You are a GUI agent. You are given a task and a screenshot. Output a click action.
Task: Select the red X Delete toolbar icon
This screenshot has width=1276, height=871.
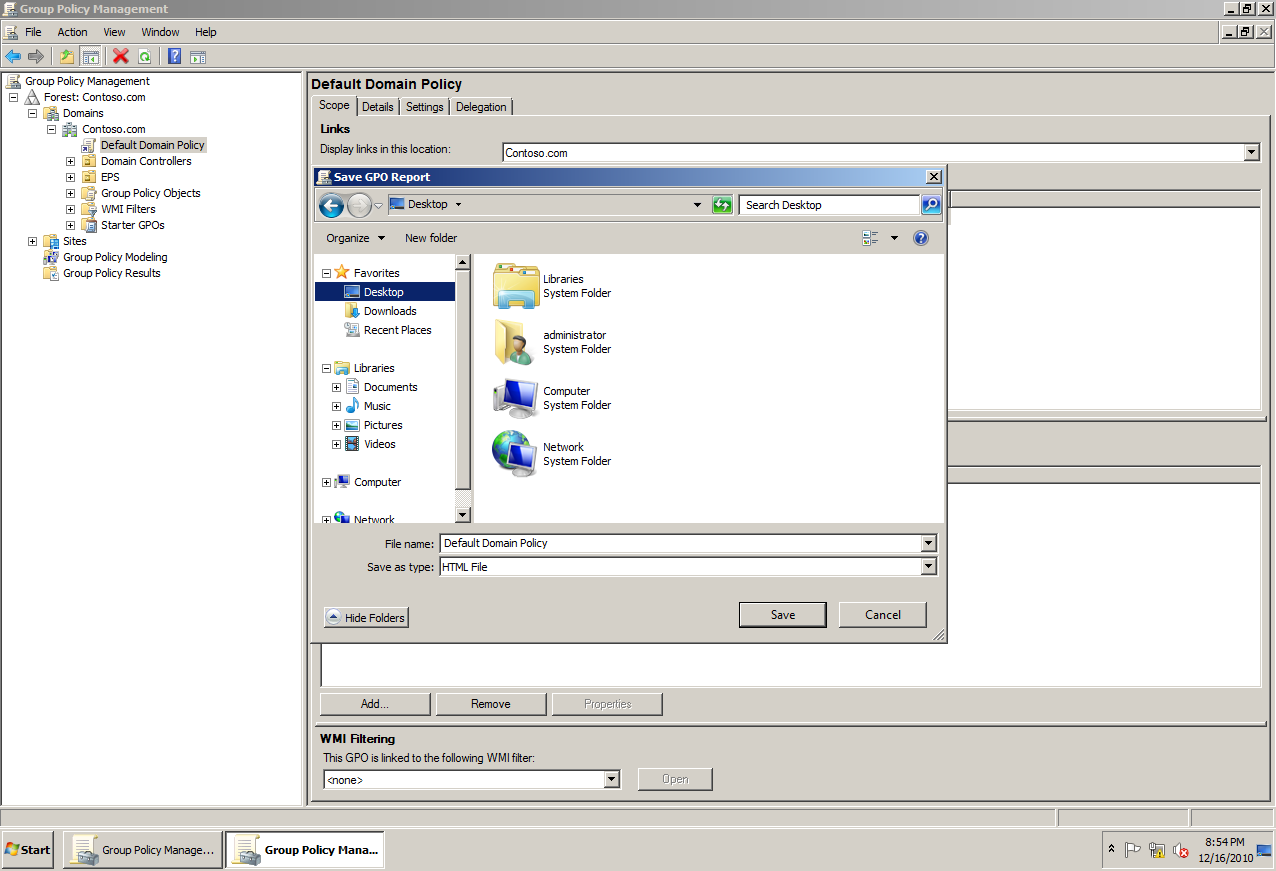(x=120, y=56)
